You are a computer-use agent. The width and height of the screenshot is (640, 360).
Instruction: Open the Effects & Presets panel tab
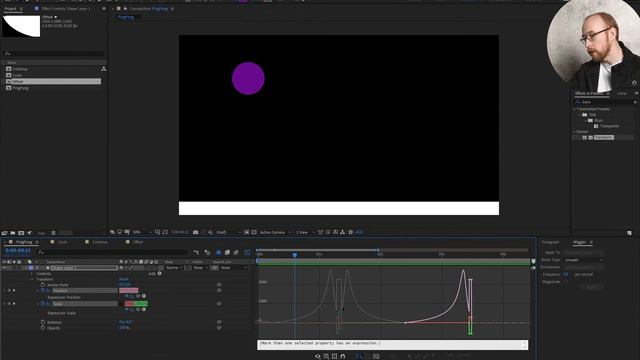tap(589, 93)
